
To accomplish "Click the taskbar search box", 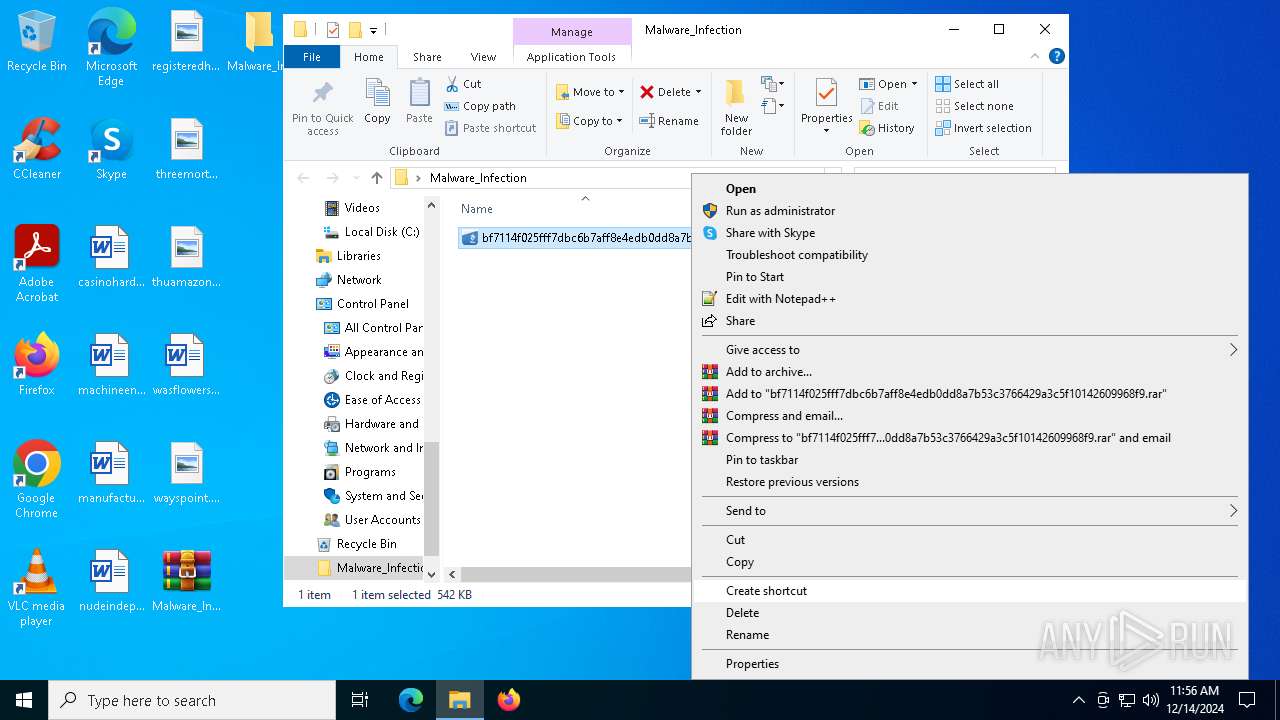I will click(192, 700).
